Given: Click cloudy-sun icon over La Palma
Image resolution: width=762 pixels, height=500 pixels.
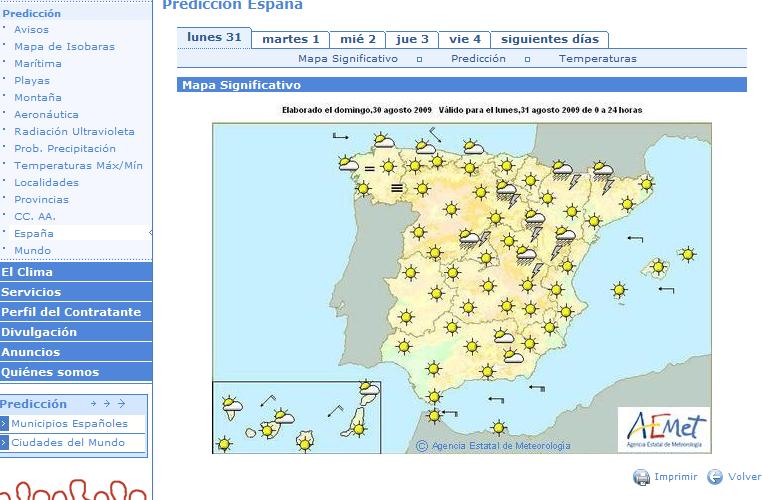Looking at the screenshot, I should [x=232, y=405].
